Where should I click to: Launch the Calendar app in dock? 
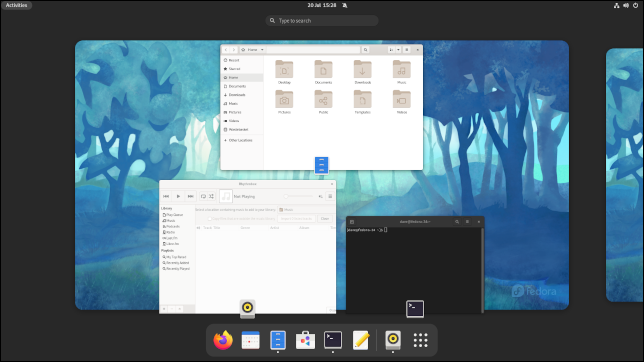[x=251, y=340]
